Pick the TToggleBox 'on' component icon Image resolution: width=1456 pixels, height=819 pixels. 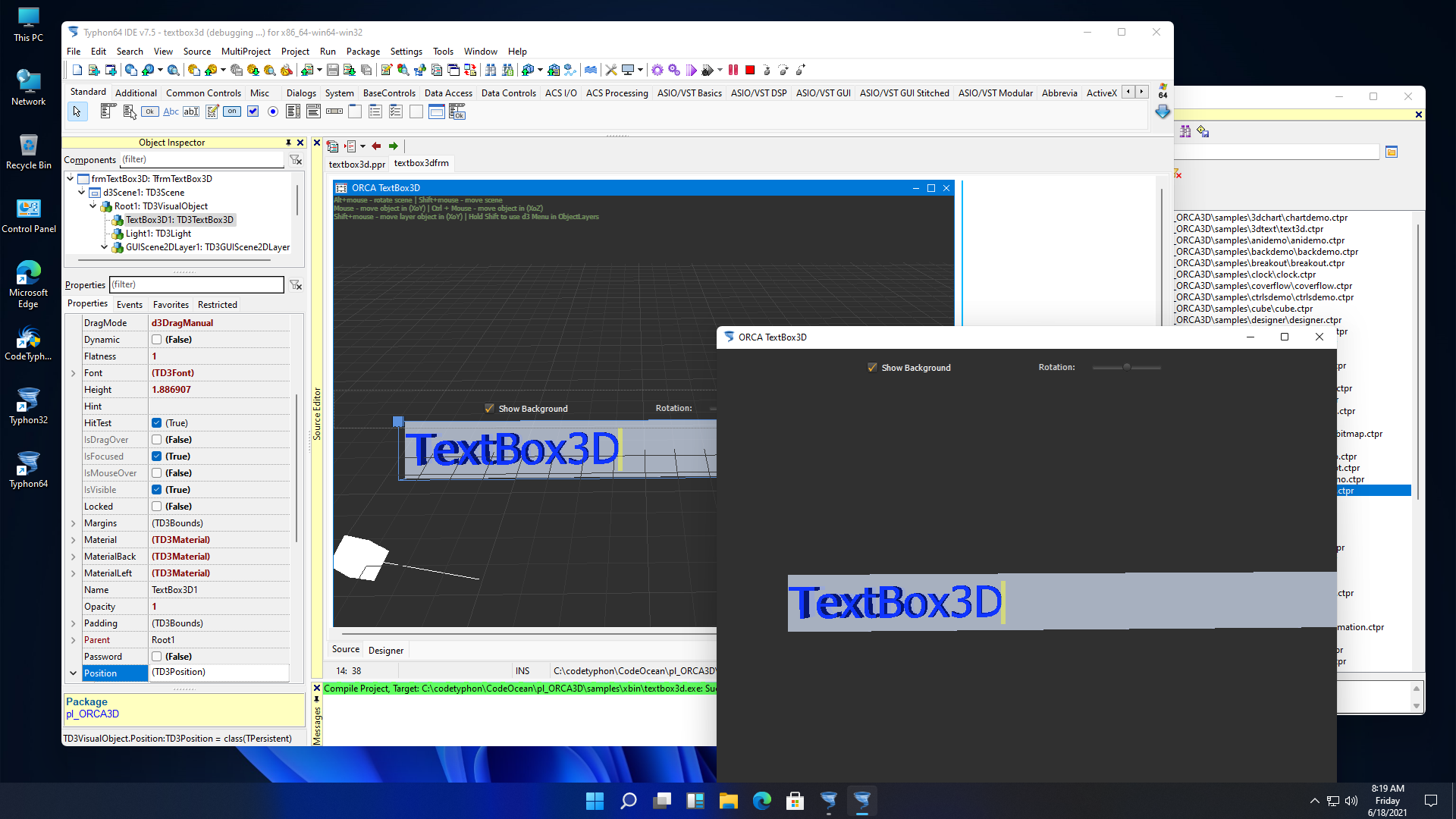click(232, 112)
